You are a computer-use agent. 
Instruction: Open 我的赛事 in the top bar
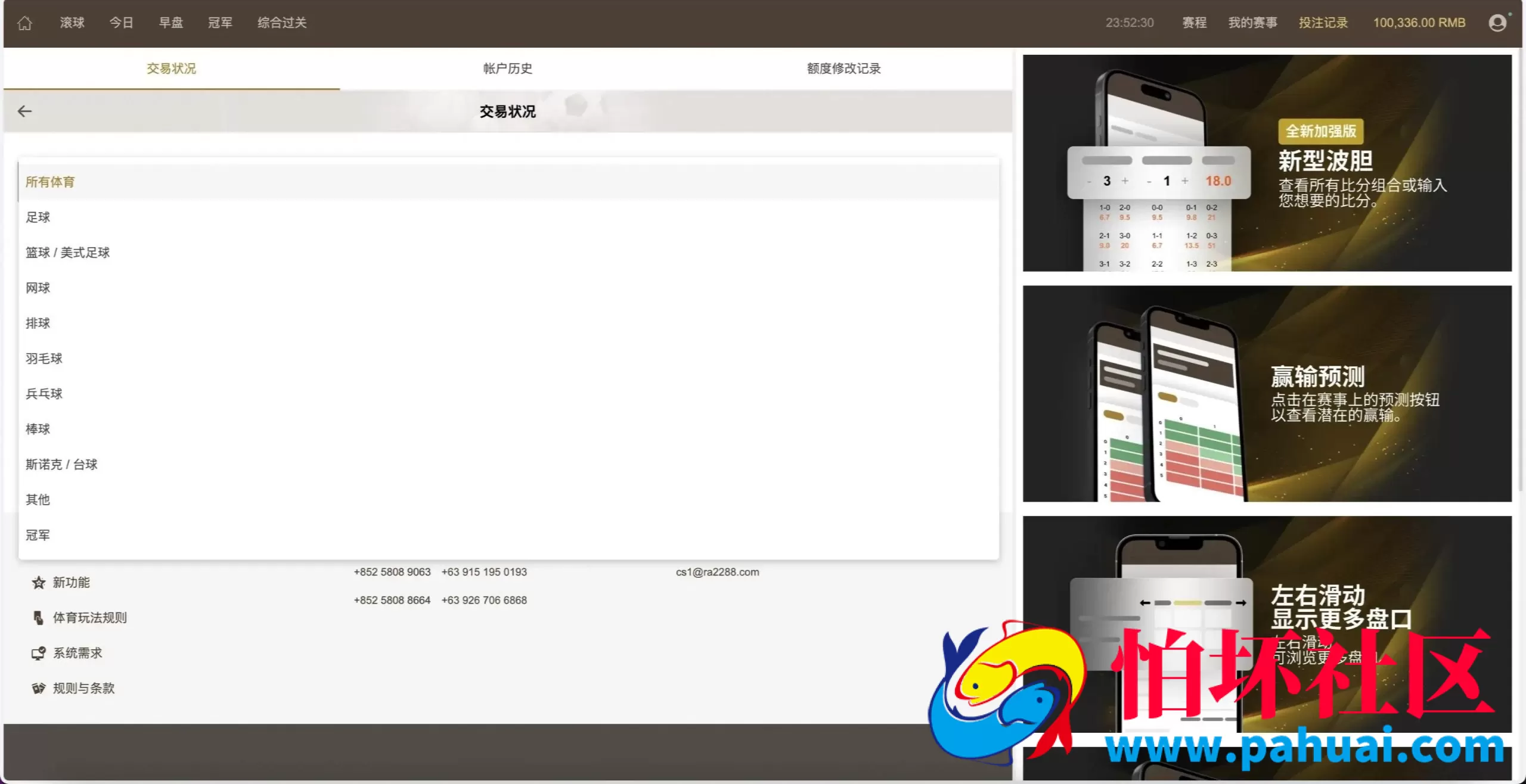coord(1252,23)
